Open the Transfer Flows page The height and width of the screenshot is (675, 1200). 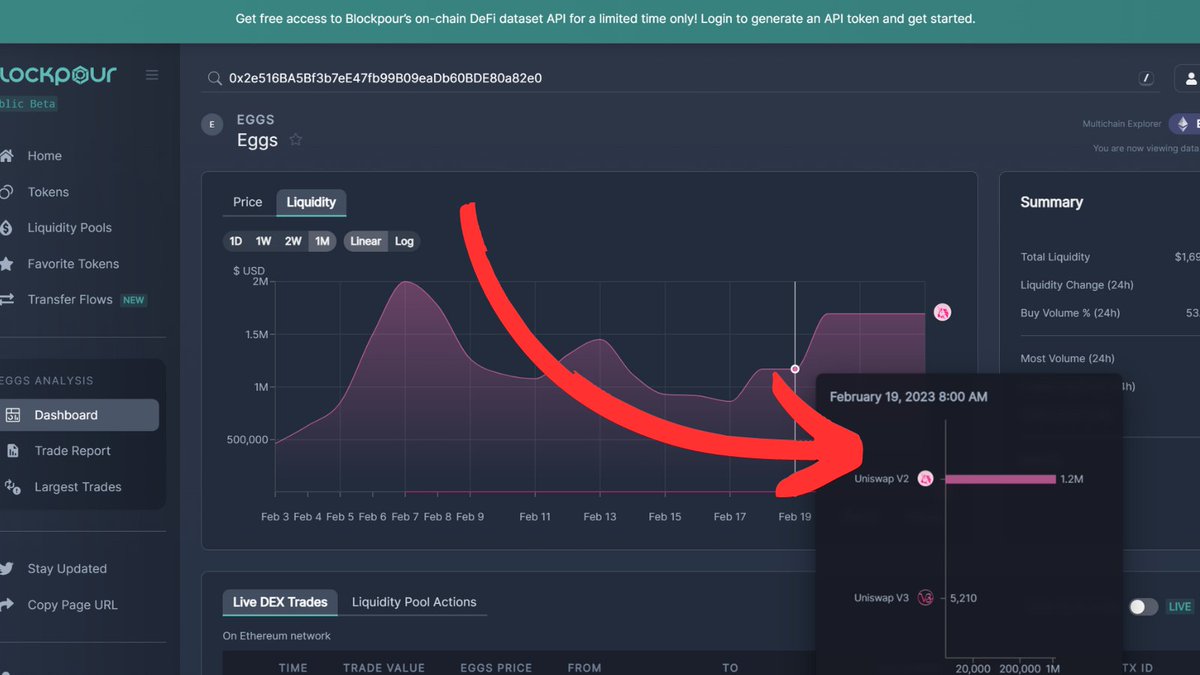pos(70,300)
